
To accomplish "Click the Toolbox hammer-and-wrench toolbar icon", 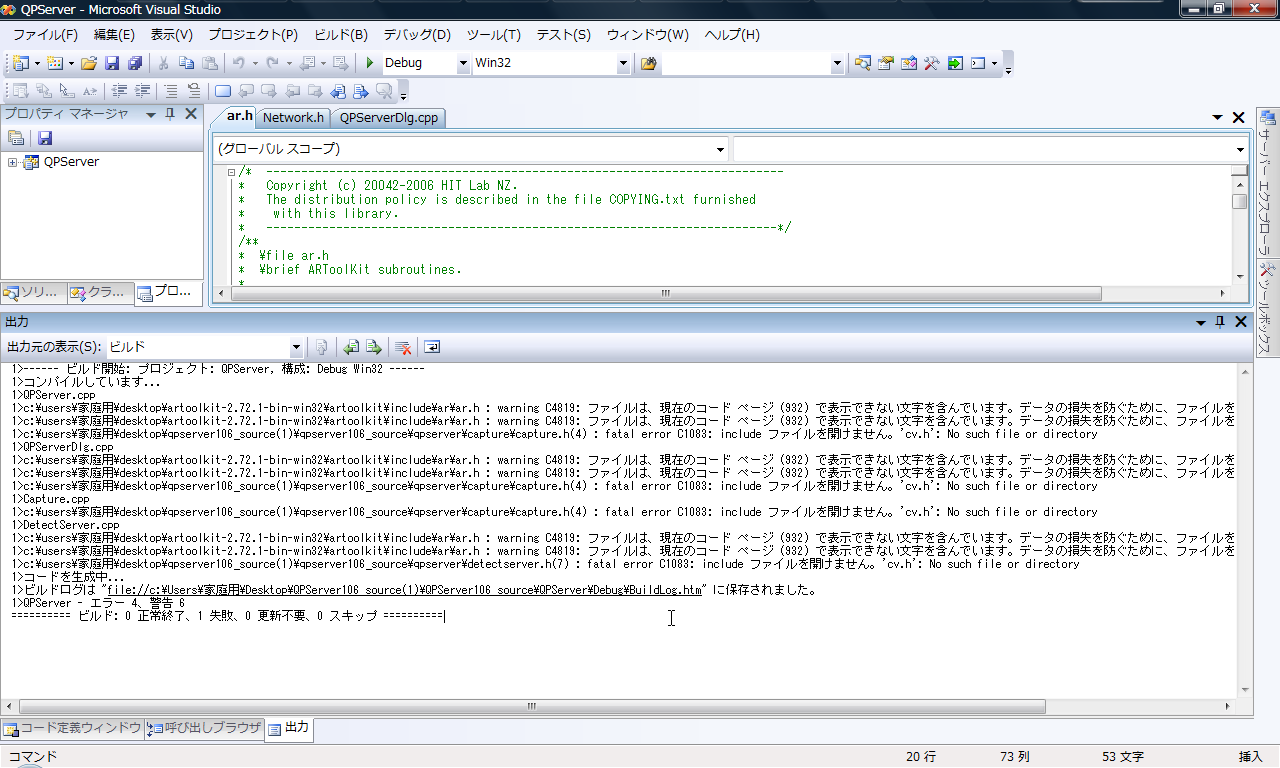I will pyautogui.click(x=931, y=63).
